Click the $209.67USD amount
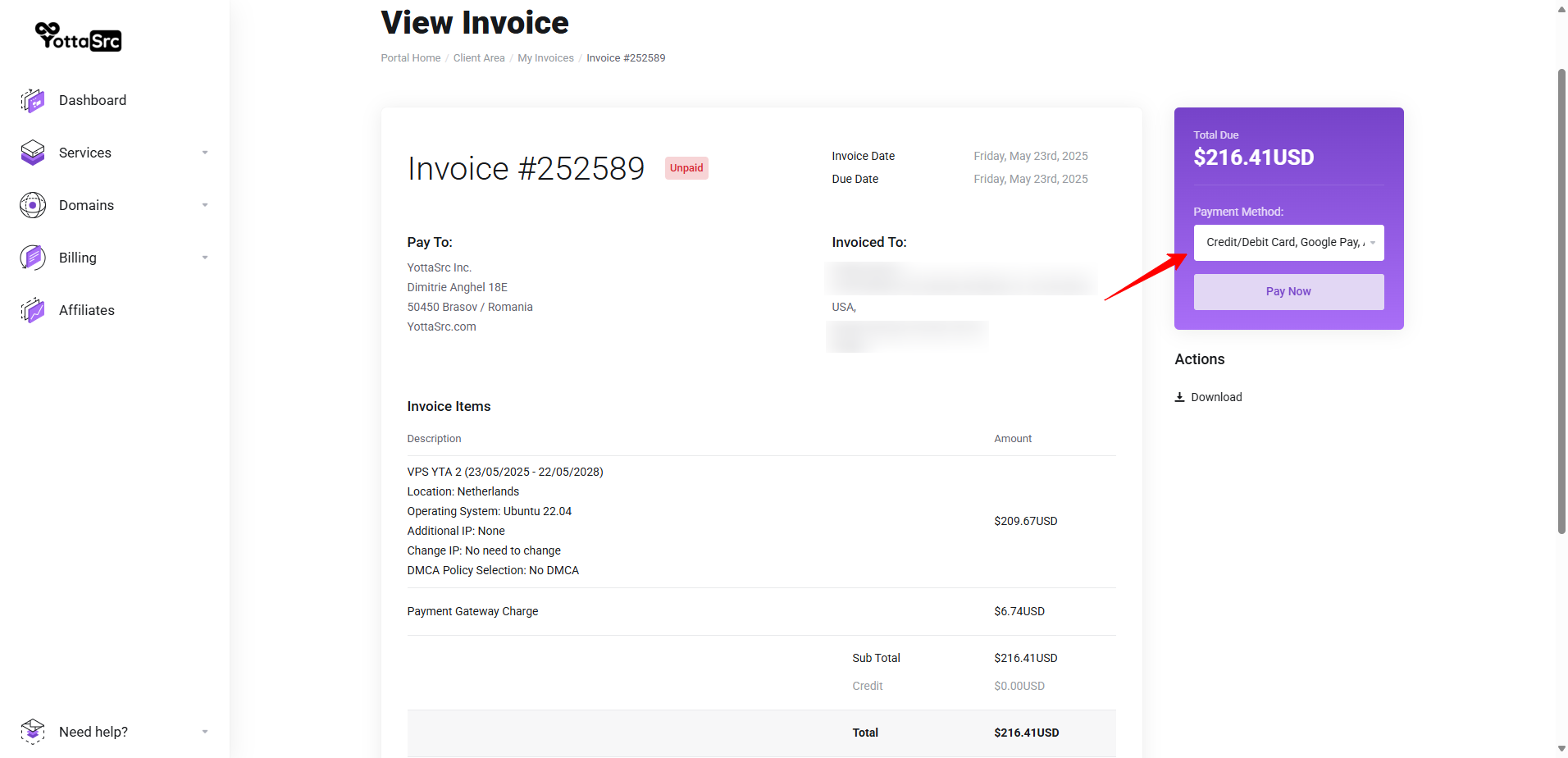 1025,521
